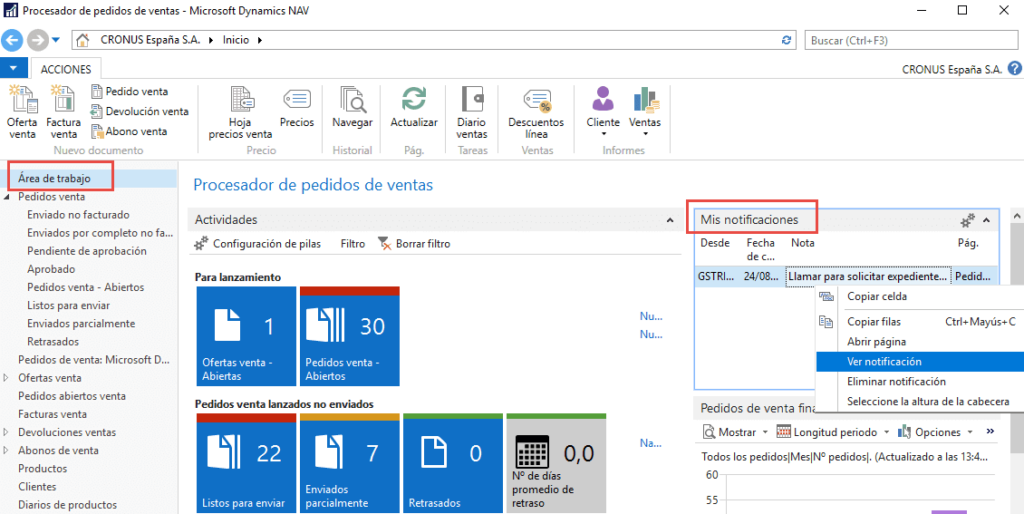Select Área de trabajo in navigation

[54, 178]
